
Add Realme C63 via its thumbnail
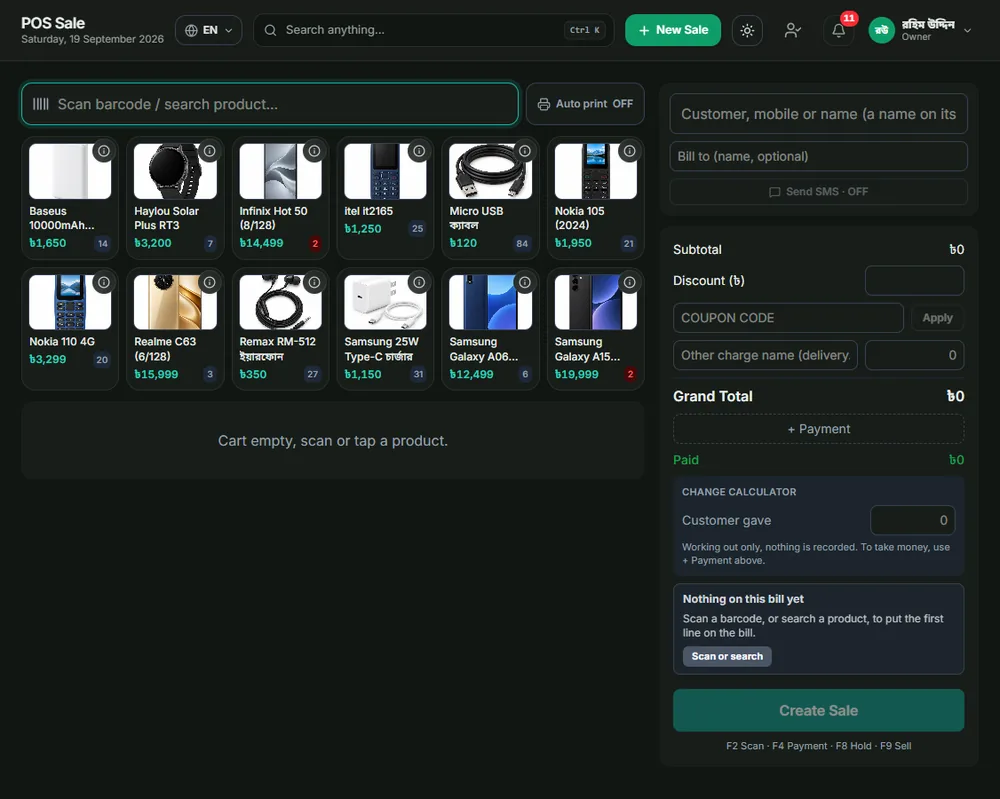pyautogui.click(x=175, y=302)
